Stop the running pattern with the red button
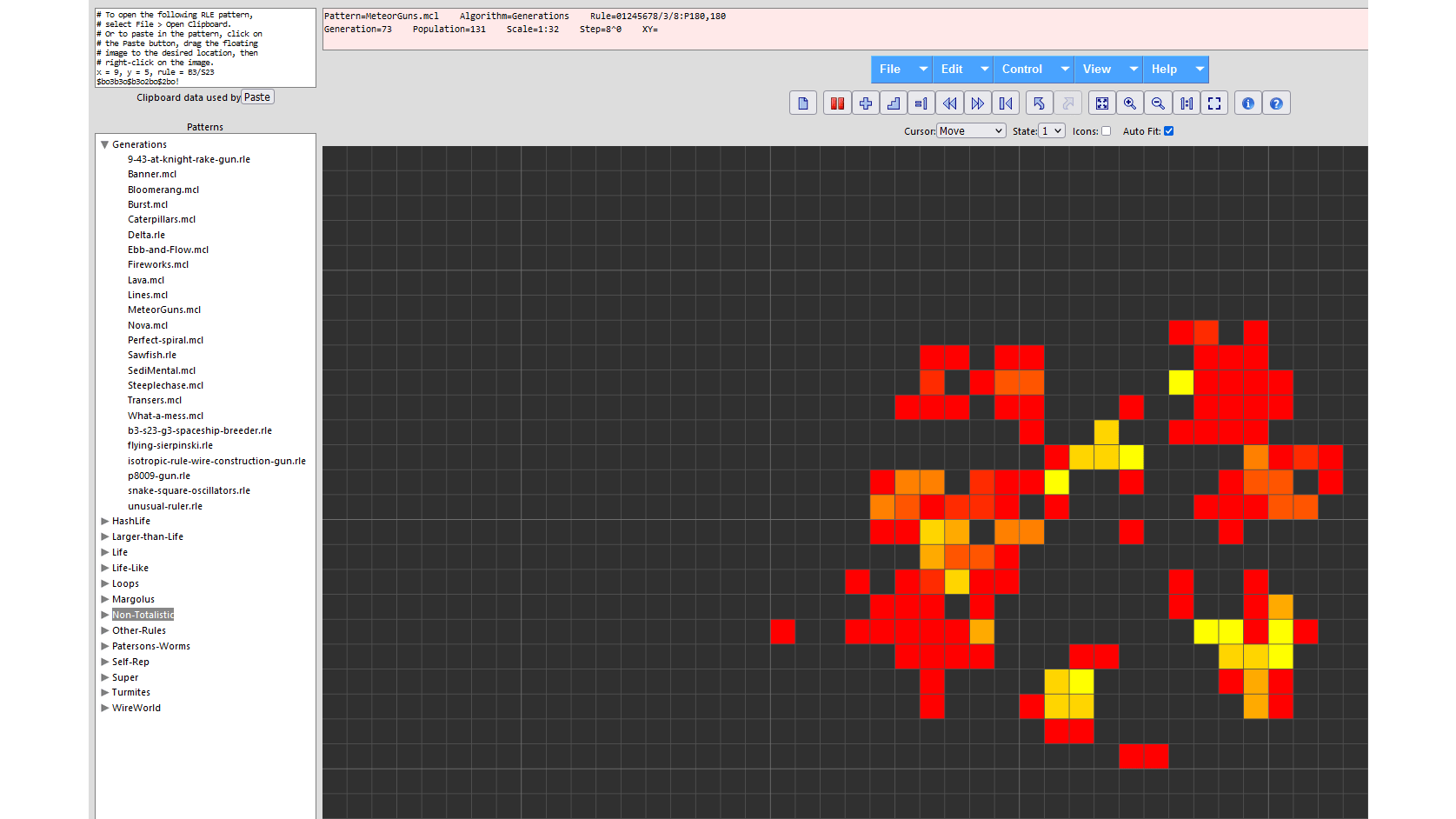 [837, 103]
